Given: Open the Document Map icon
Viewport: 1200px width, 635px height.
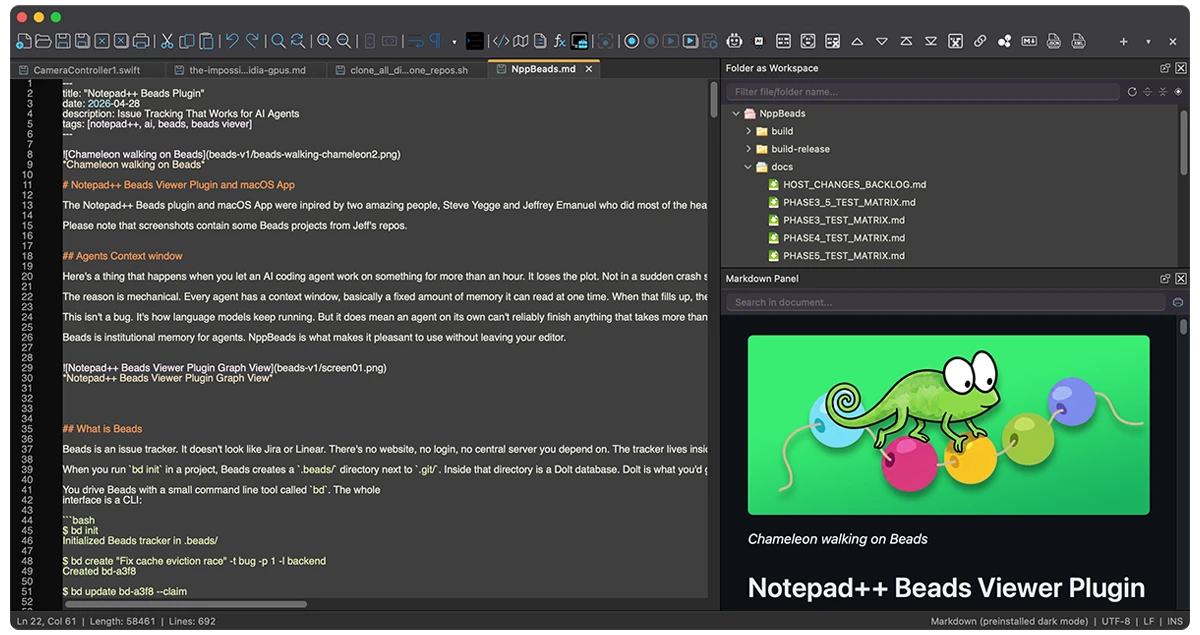Looking at the screenshot, I should coord(521,41).
